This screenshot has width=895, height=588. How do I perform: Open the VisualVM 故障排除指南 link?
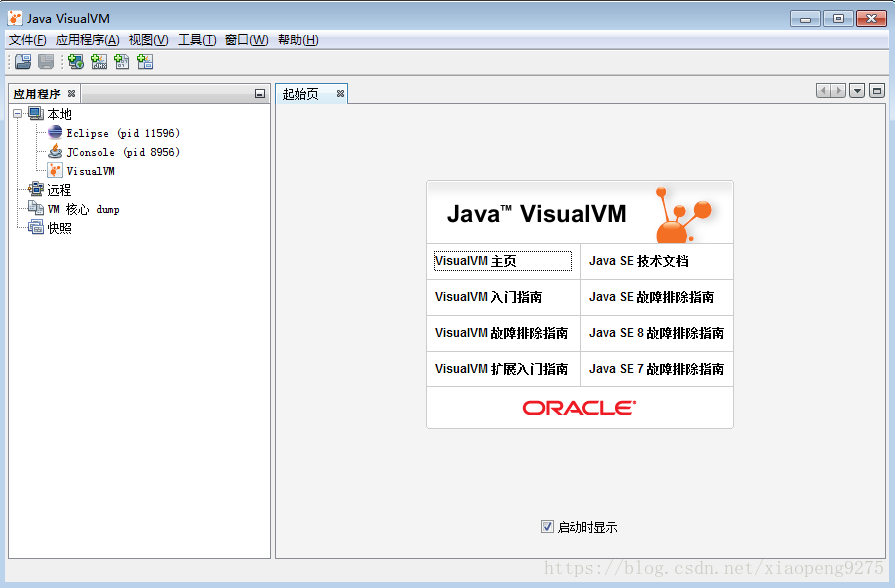[503, 333]
